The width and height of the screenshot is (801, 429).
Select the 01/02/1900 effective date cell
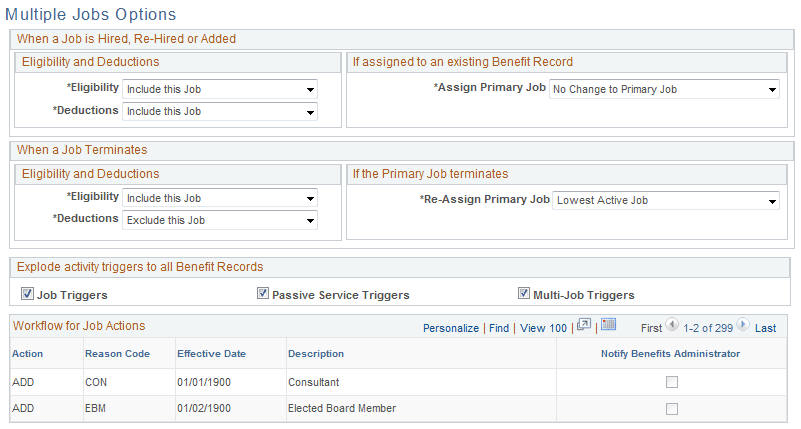[x=204, y=409]
